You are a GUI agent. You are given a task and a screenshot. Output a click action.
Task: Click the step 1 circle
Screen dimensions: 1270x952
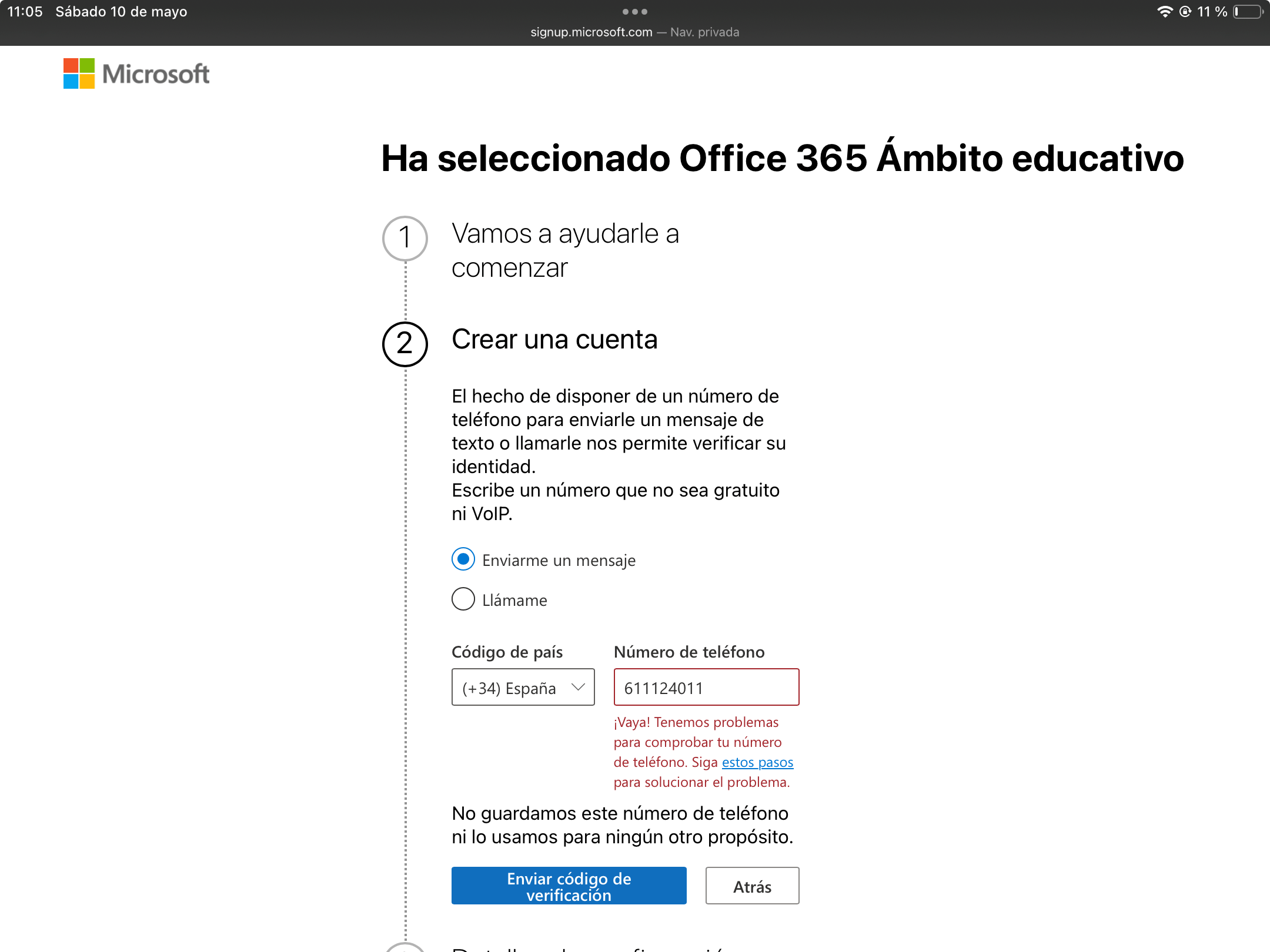[405, 238]
